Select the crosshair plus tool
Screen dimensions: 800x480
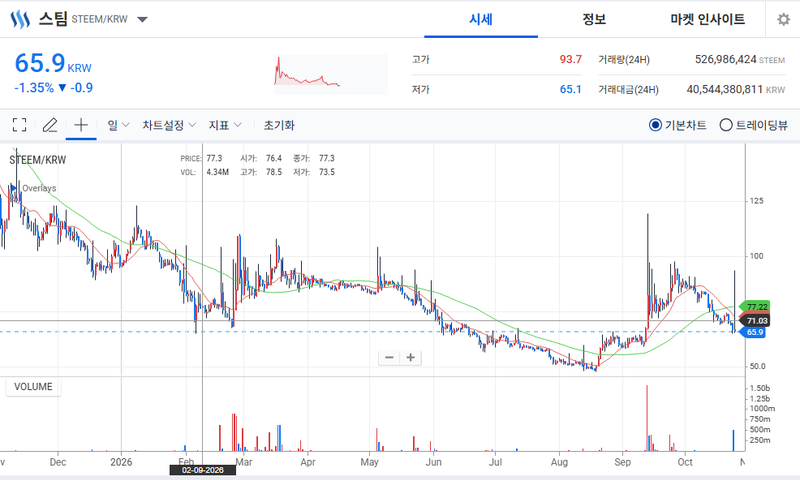pos(81,125)
